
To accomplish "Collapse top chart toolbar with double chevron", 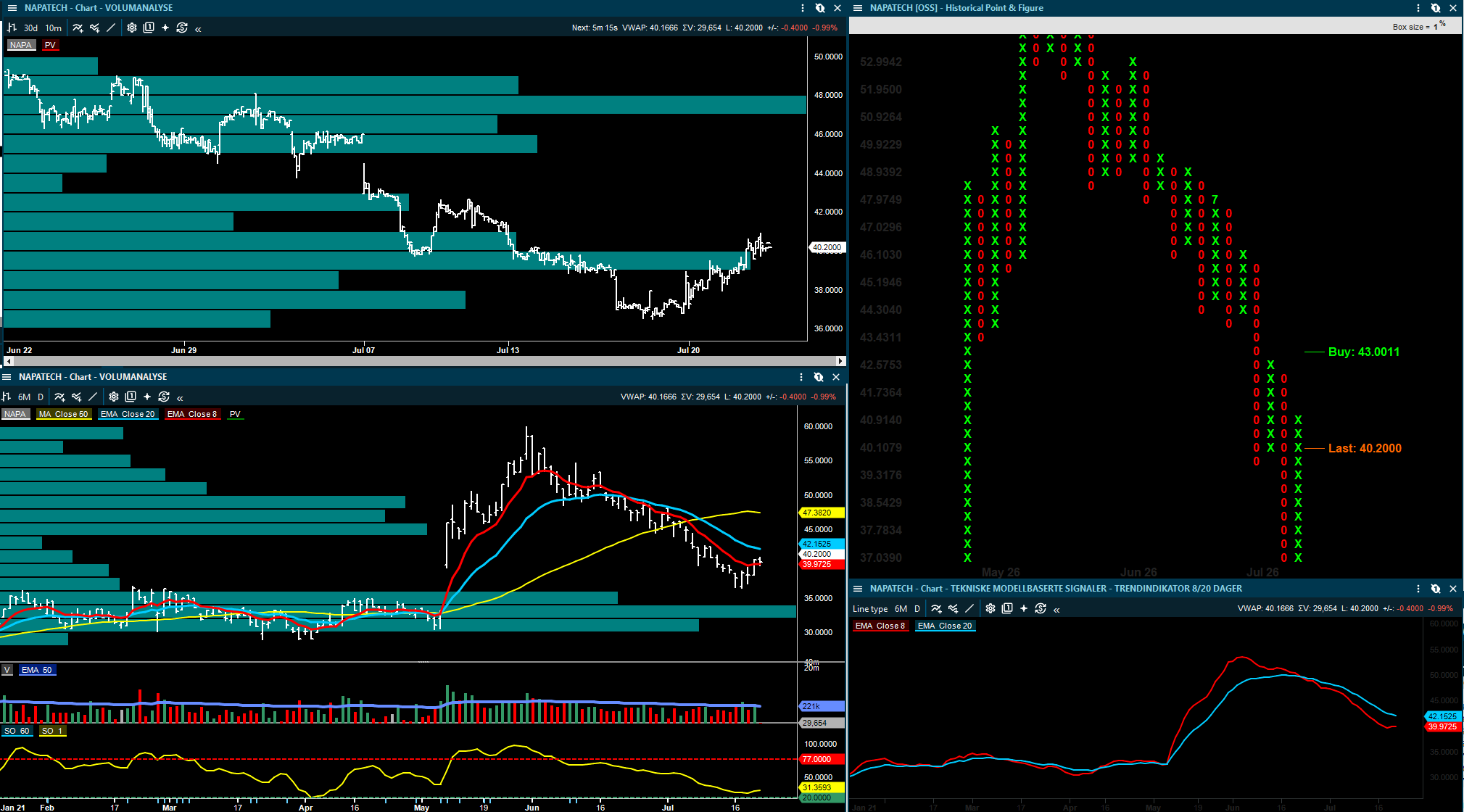I will click(x=198, y=29).
